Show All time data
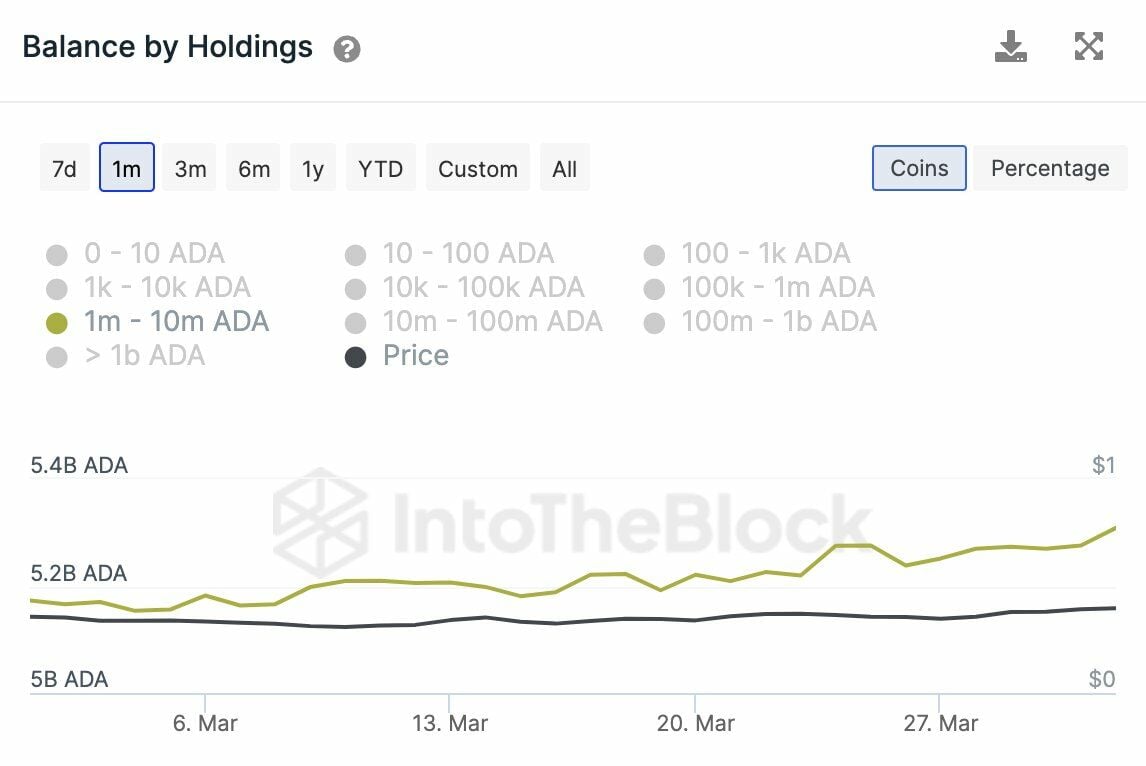The height and width of the screenshot is (766, 1146). tap(564, 168)
